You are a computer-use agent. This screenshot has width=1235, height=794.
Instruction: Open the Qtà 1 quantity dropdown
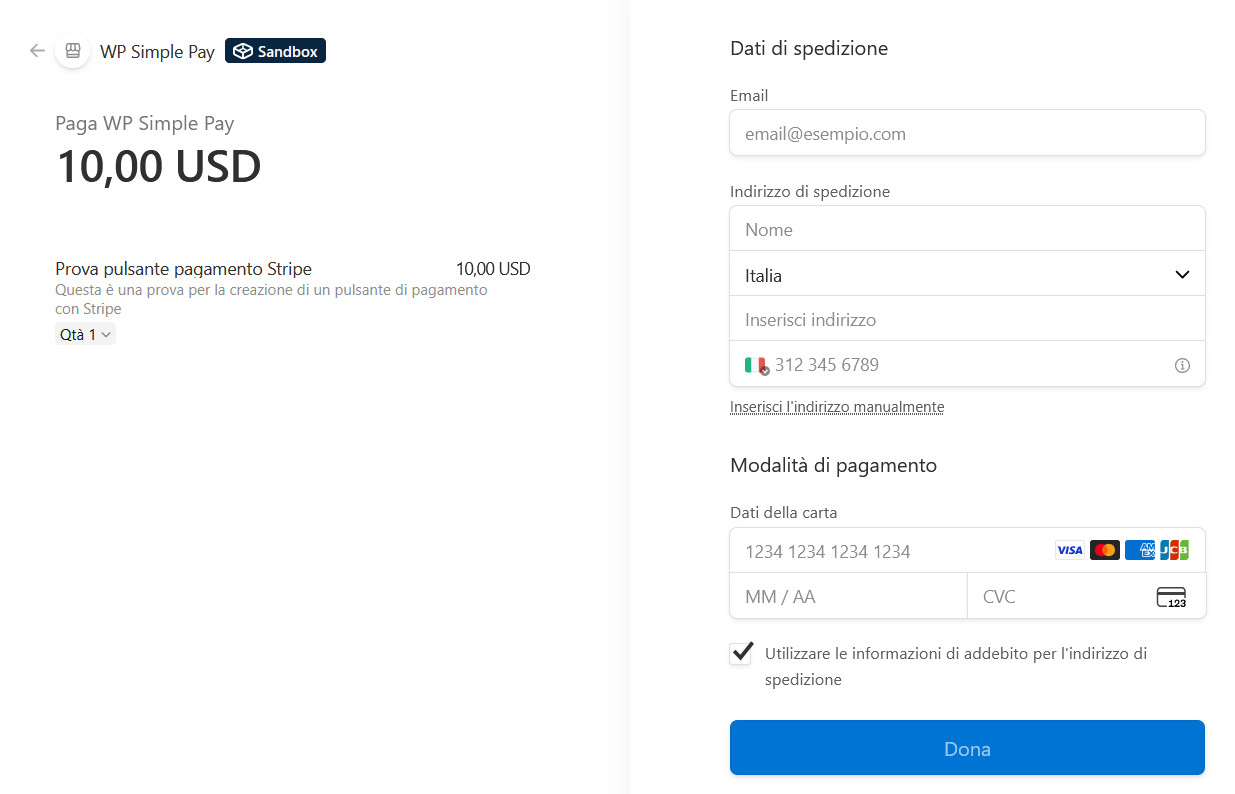85,333
